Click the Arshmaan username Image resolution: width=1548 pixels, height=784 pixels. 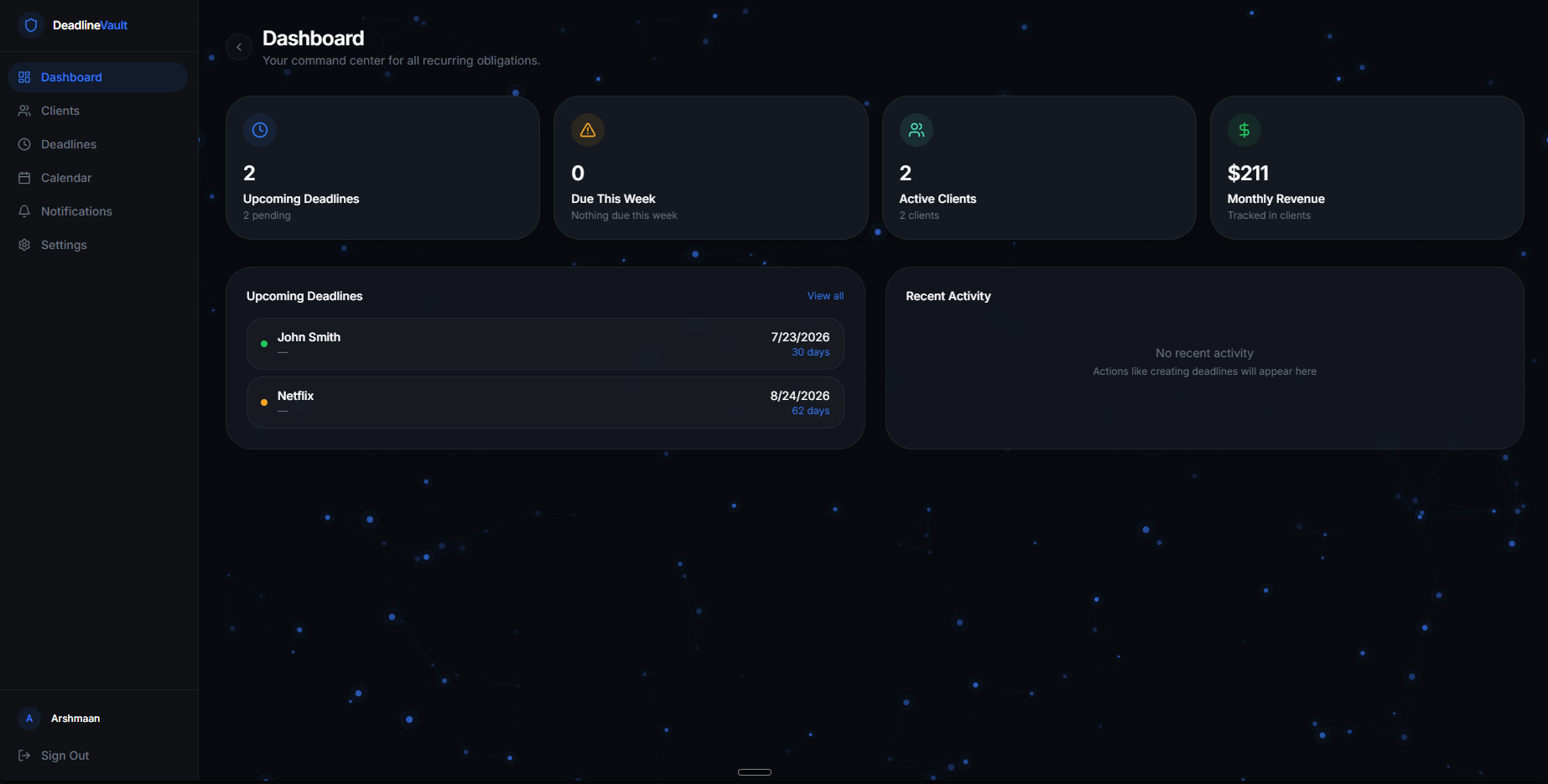pos(75,719)
